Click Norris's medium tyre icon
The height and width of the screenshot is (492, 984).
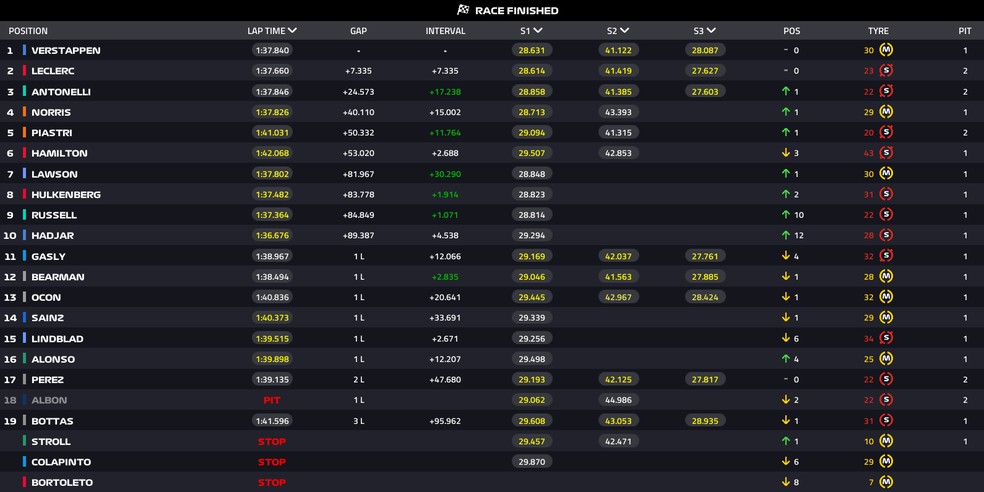point(886,112)
